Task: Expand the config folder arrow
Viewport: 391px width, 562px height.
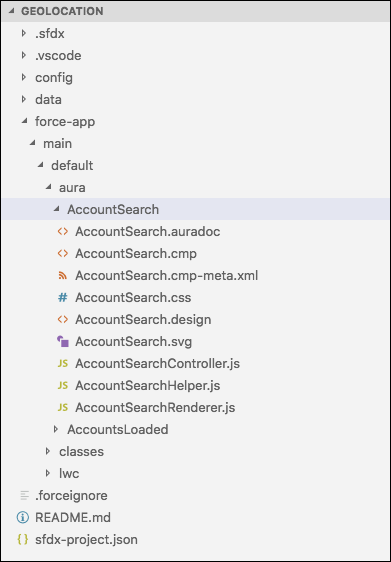Action: click(24, 77)
